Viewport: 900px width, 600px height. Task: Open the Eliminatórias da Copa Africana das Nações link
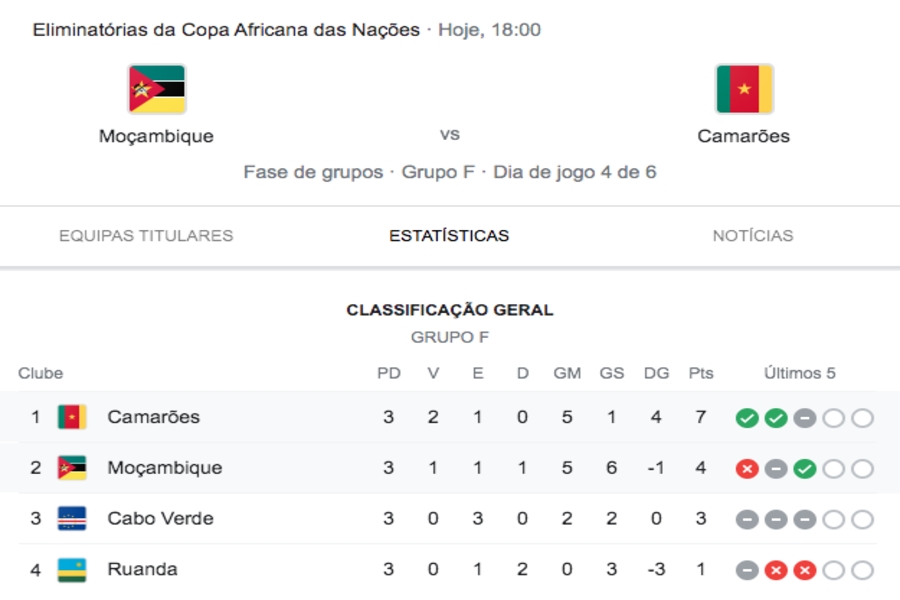pos(226,30)
